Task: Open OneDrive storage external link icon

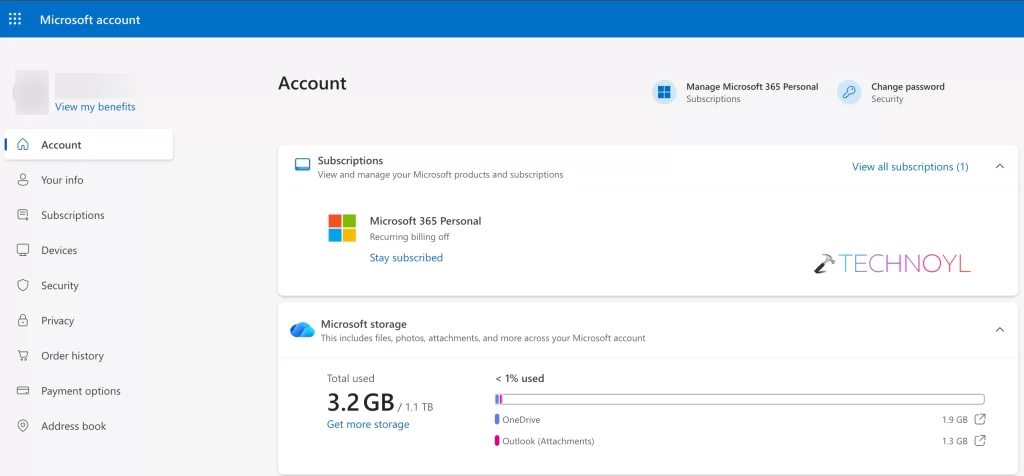Action: point(980,419)
